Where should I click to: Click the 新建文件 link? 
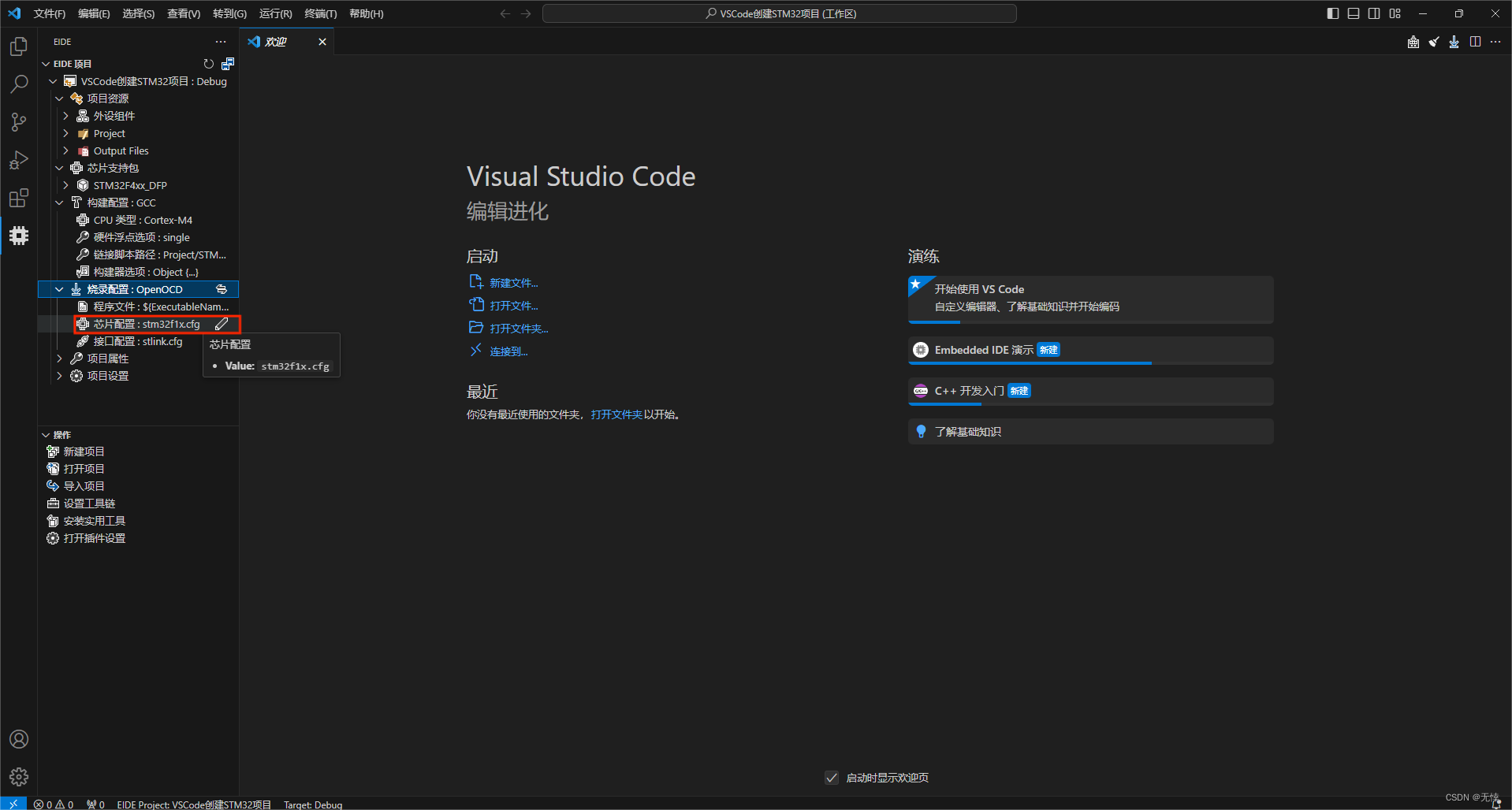pyautogui.click(x=513, y=283)
